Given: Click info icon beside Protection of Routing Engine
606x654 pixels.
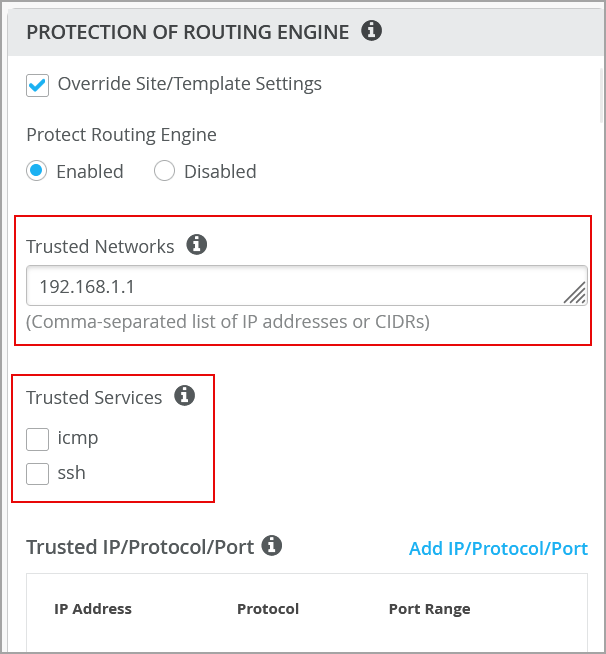Looking at the screenshot, I should [371, 32].
